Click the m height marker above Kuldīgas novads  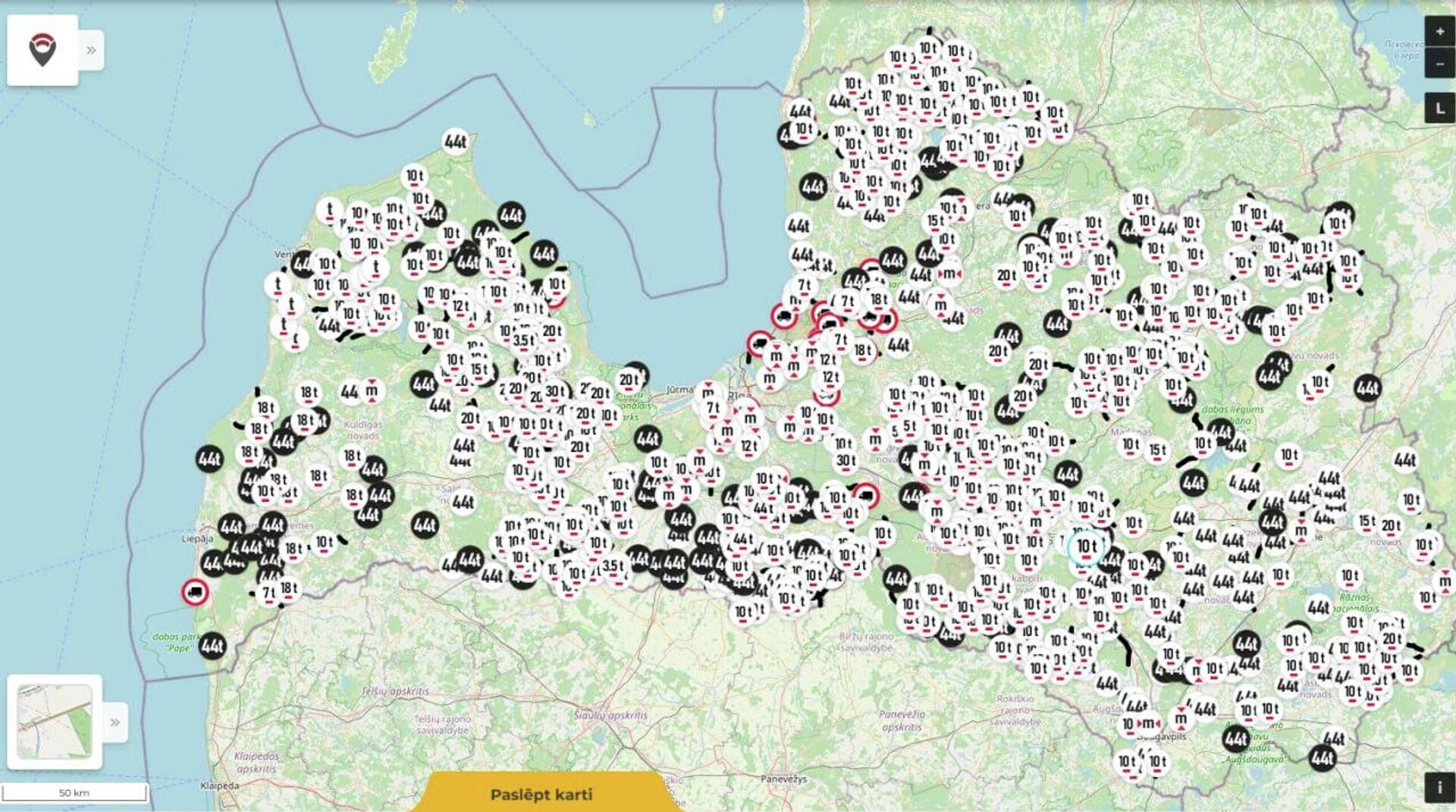(372, 391)
